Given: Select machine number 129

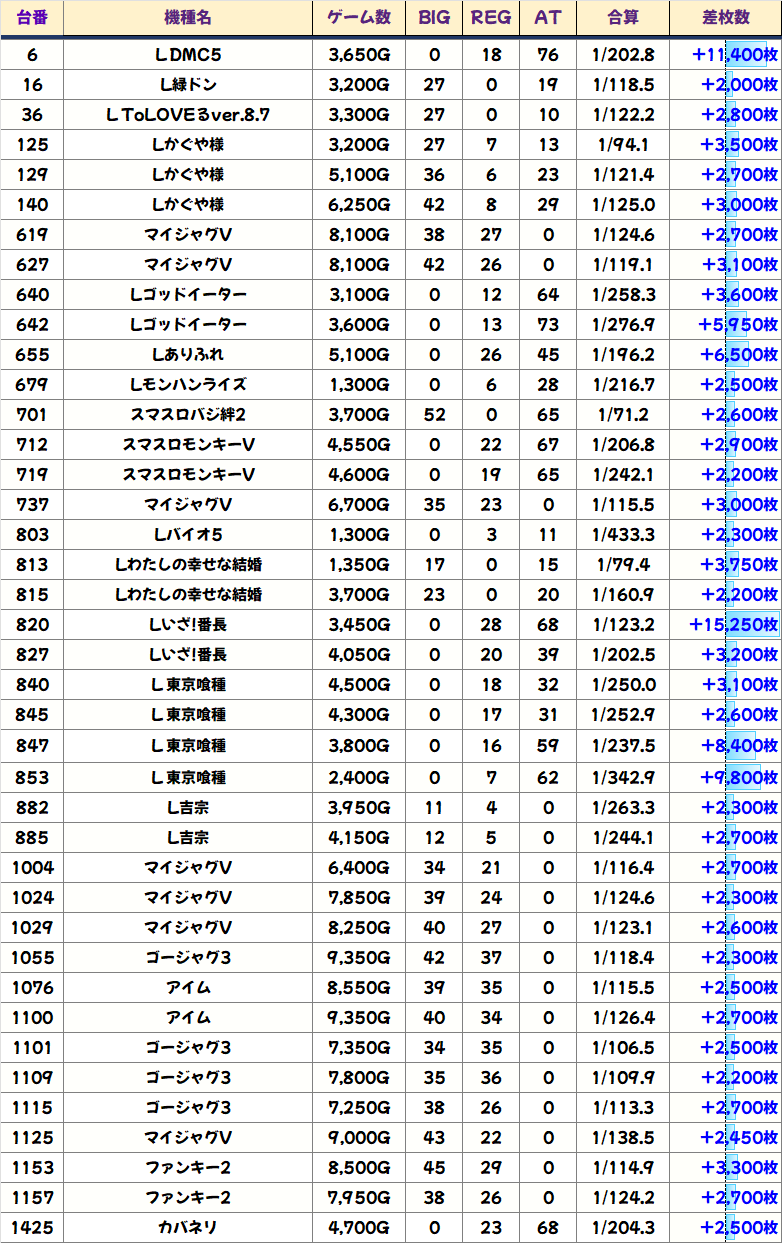Looking at the screenshot, I should (x=32, y=175).
